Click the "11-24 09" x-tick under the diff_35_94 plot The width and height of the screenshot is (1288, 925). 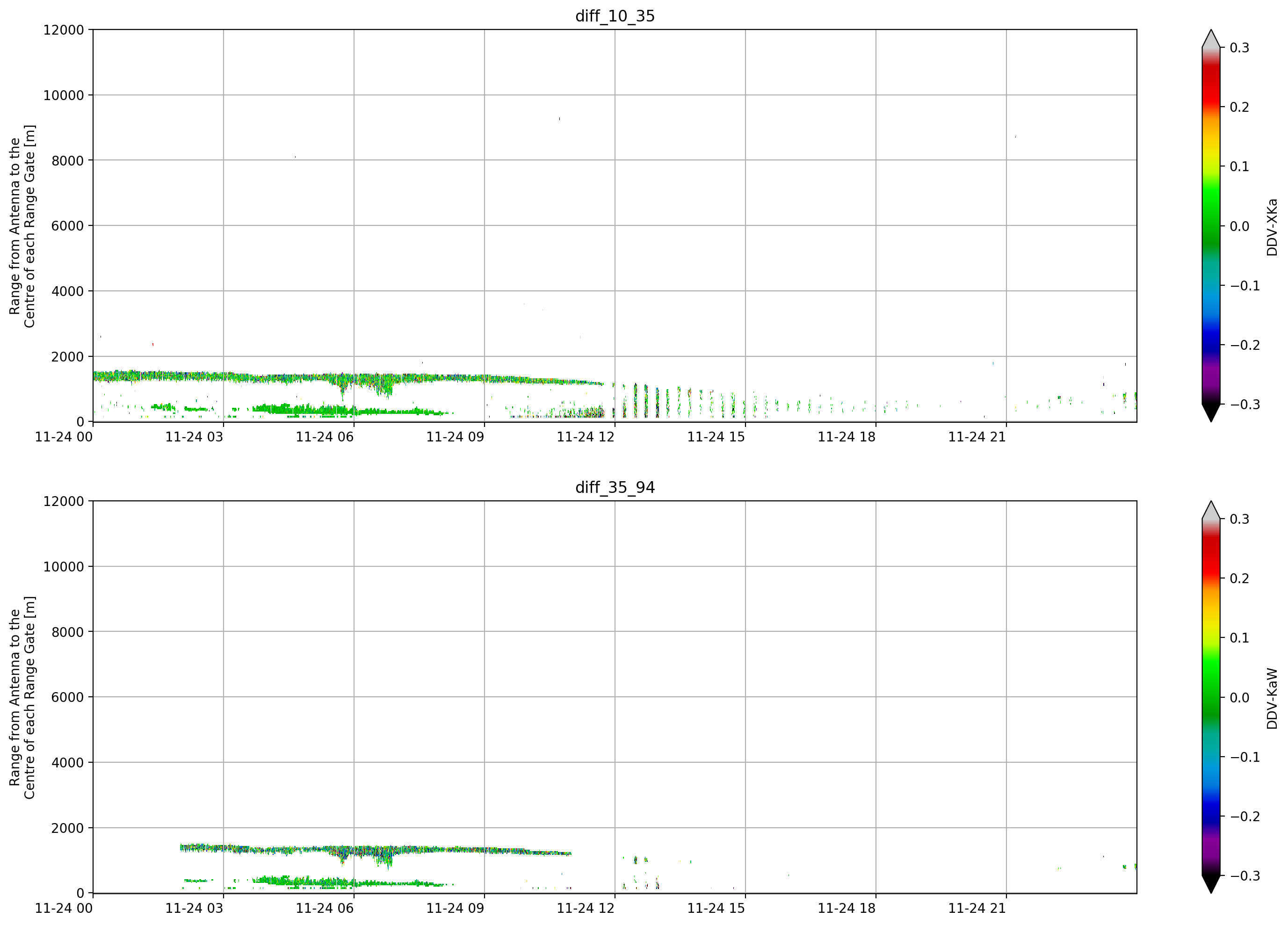(456, 908)
